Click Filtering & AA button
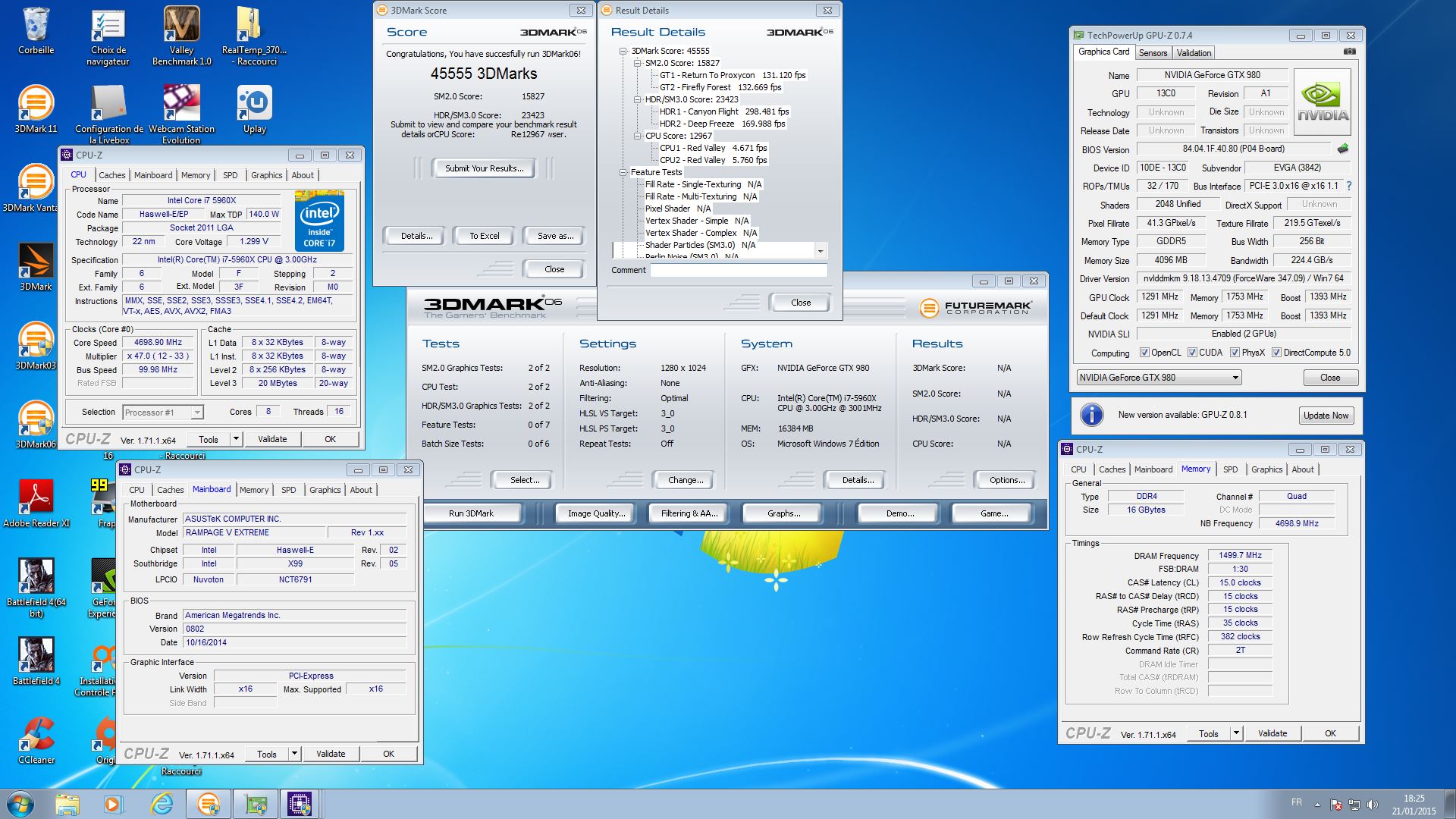The image size is (1456, 819). click(689, 513)
